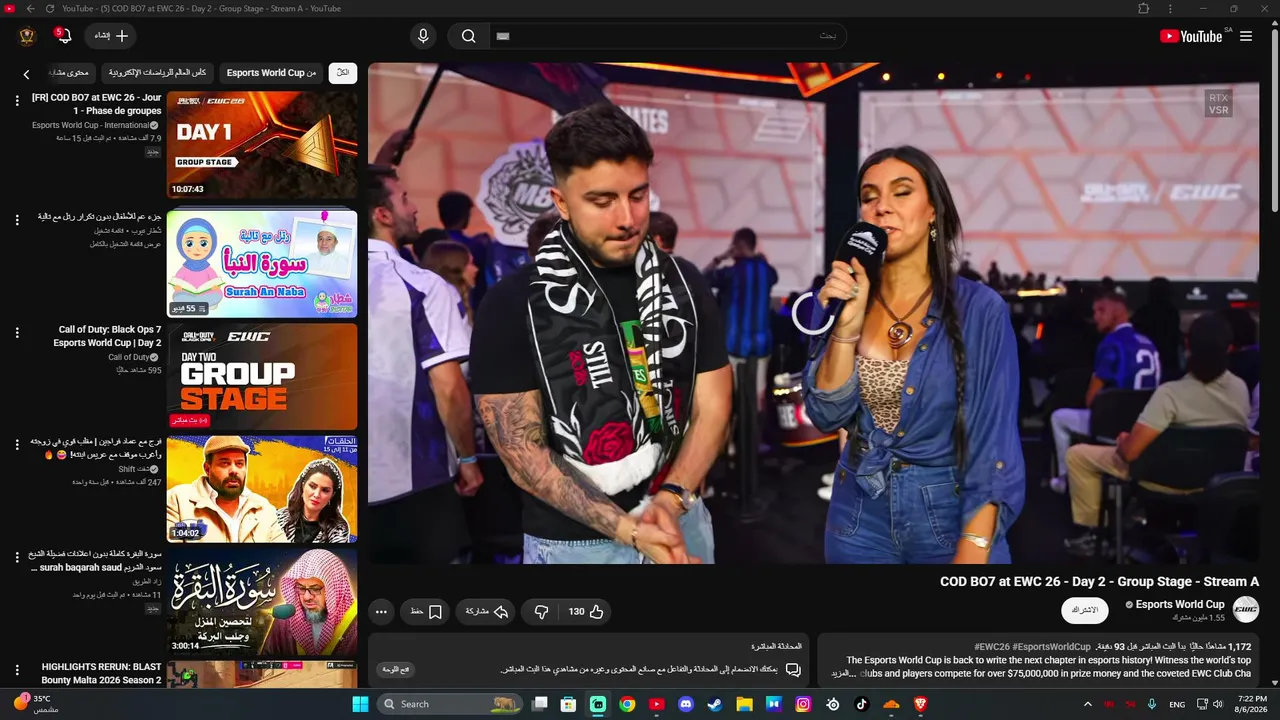Open the account avatar menu
This screenshot has width=1280, height=720.
(27, 36)
